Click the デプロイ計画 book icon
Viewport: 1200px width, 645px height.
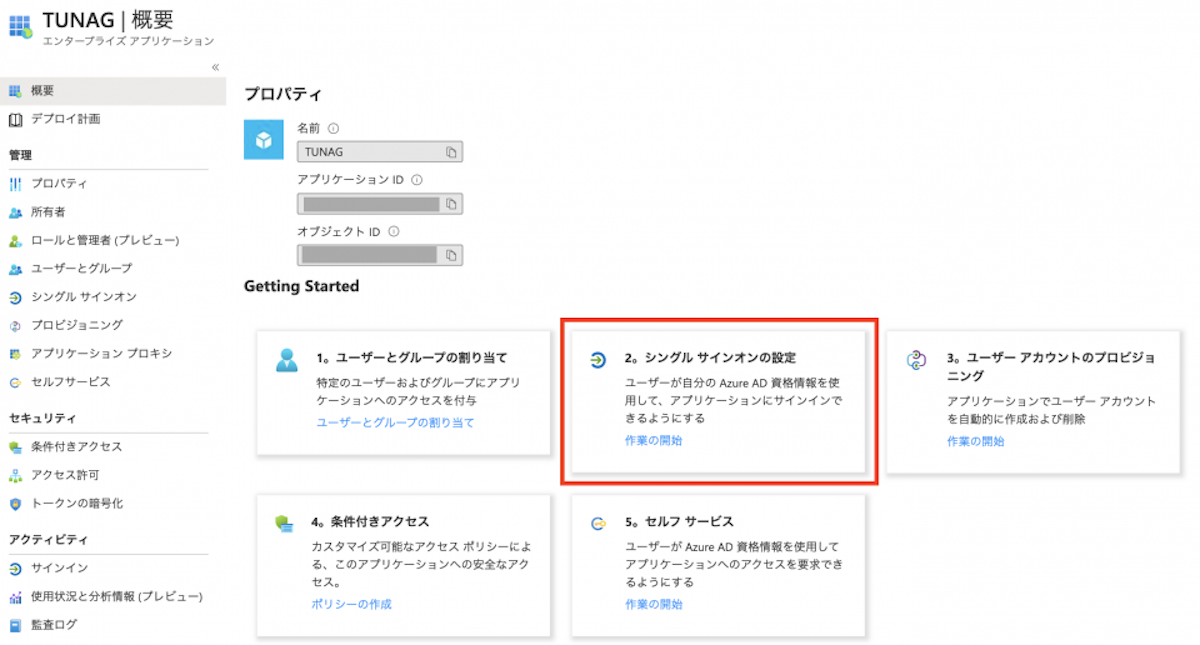coord(15,120)
